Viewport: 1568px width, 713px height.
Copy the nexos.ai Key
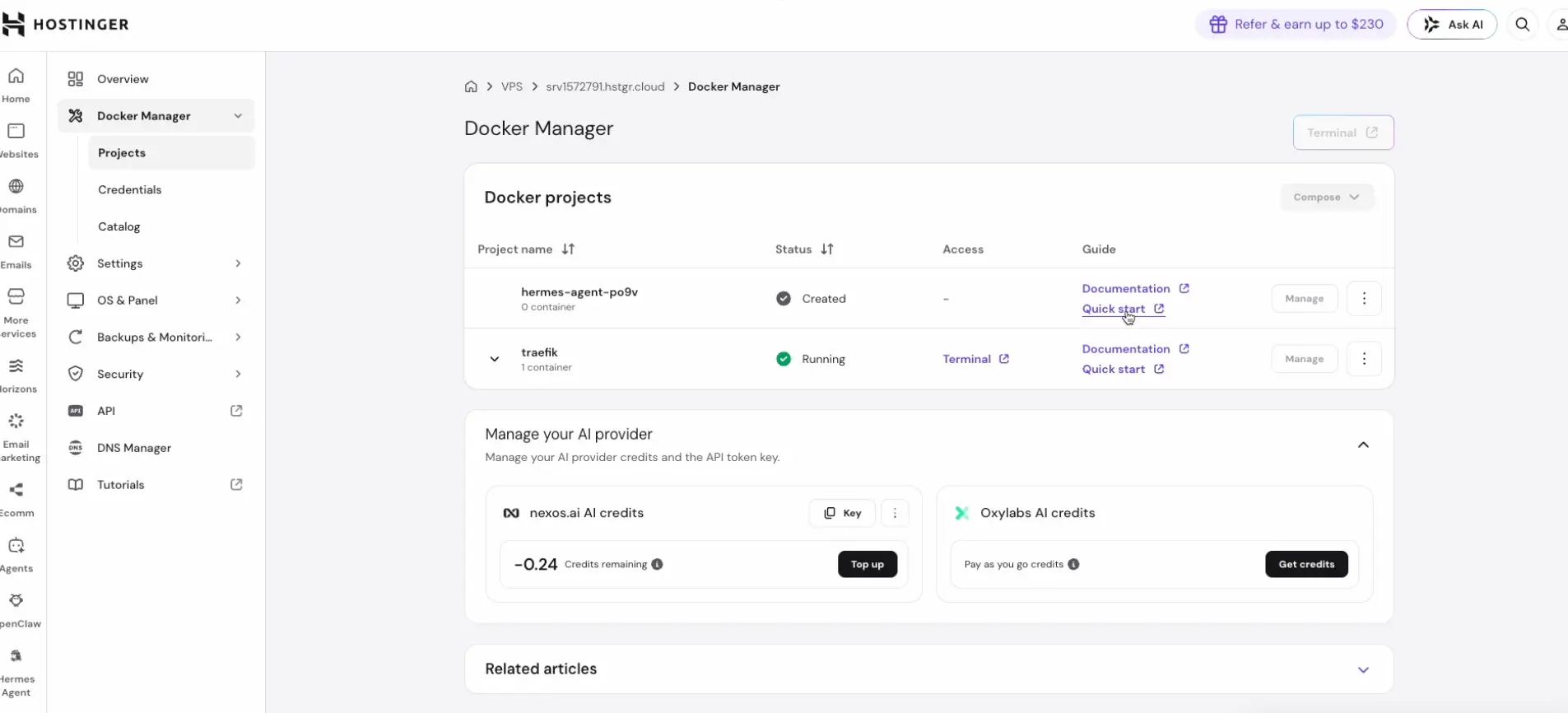(x=842, y=513)
